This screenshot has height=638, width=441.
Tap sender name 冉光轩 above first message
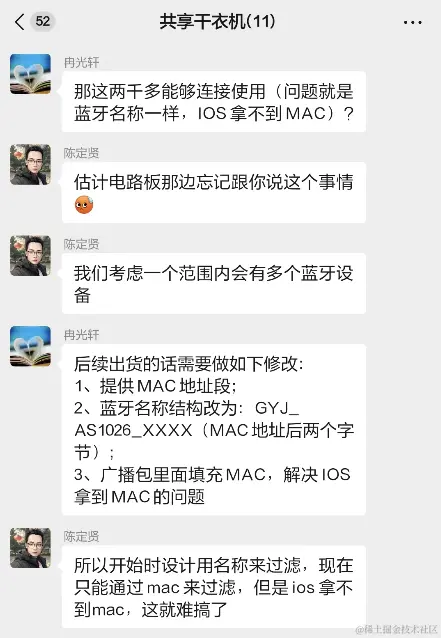[81, 62]
